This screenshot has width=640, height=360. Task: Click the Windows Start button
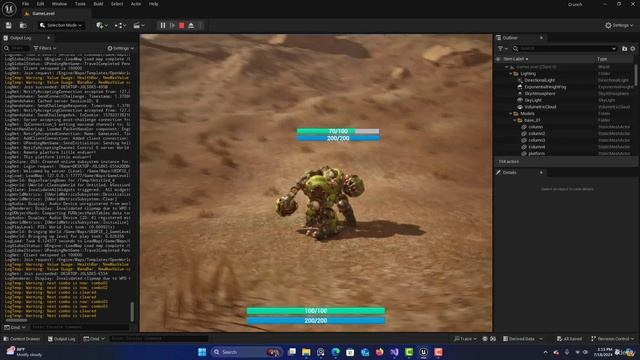(x=202, y=352)
